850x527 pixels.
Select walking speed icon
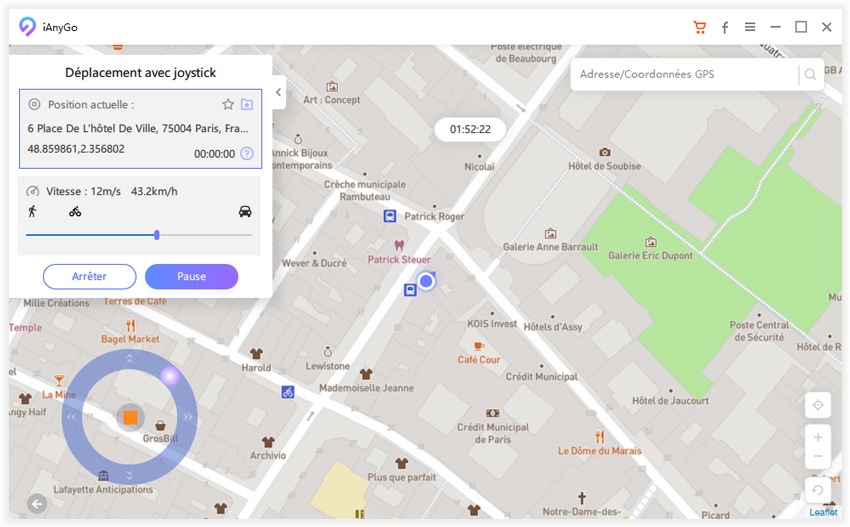tap(33, 211)
